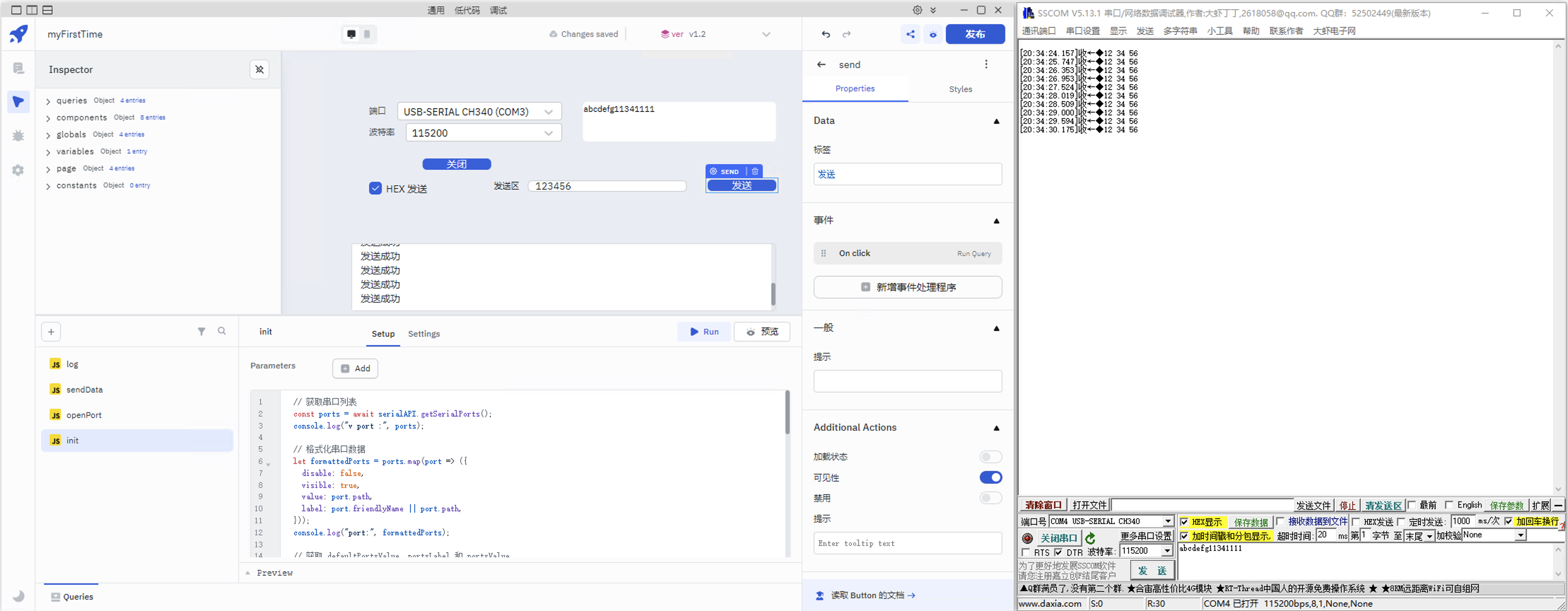Viewport: 1568px width, 611px height.
Task: Toggle the 可见性 switch off
Action: (x=990, y=478)
